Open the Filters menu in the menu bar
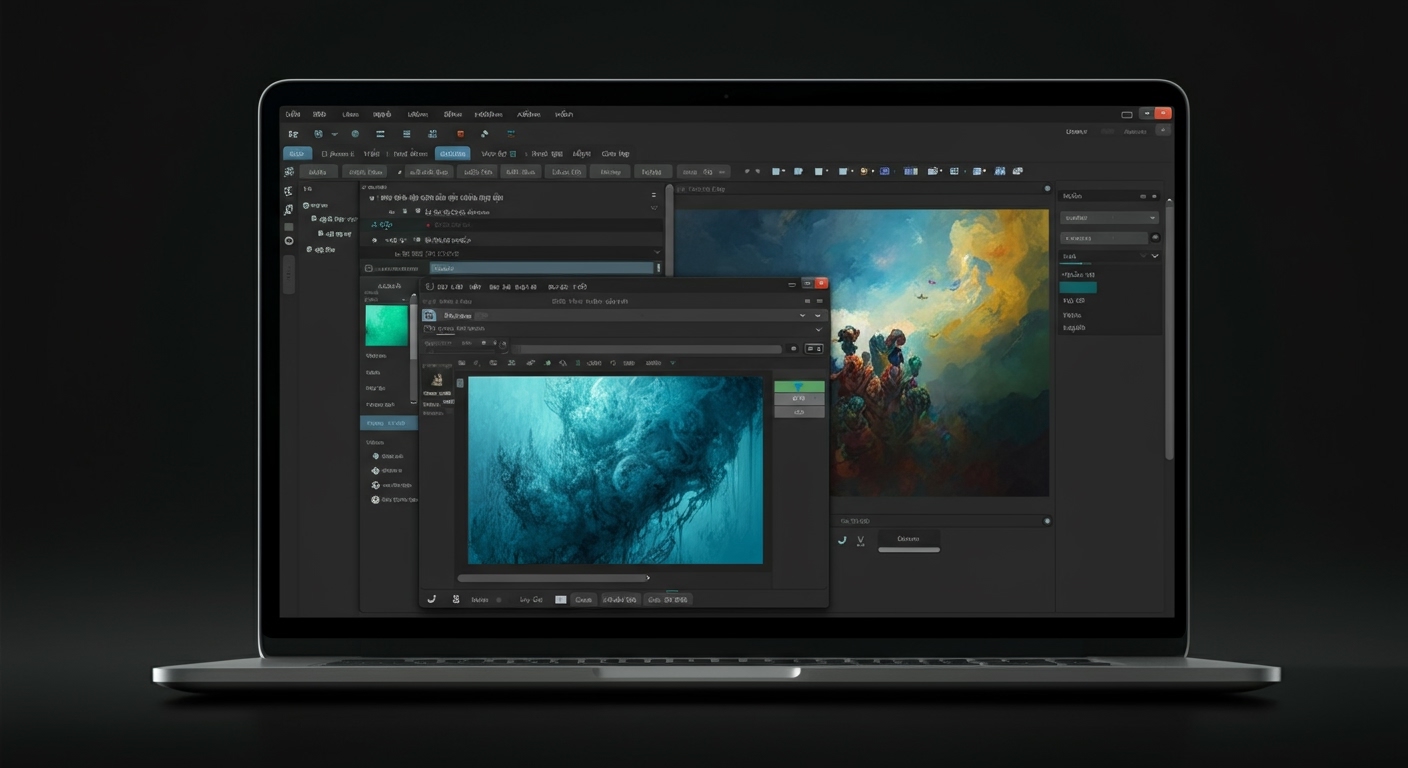1408x768 pixels. 454,114
